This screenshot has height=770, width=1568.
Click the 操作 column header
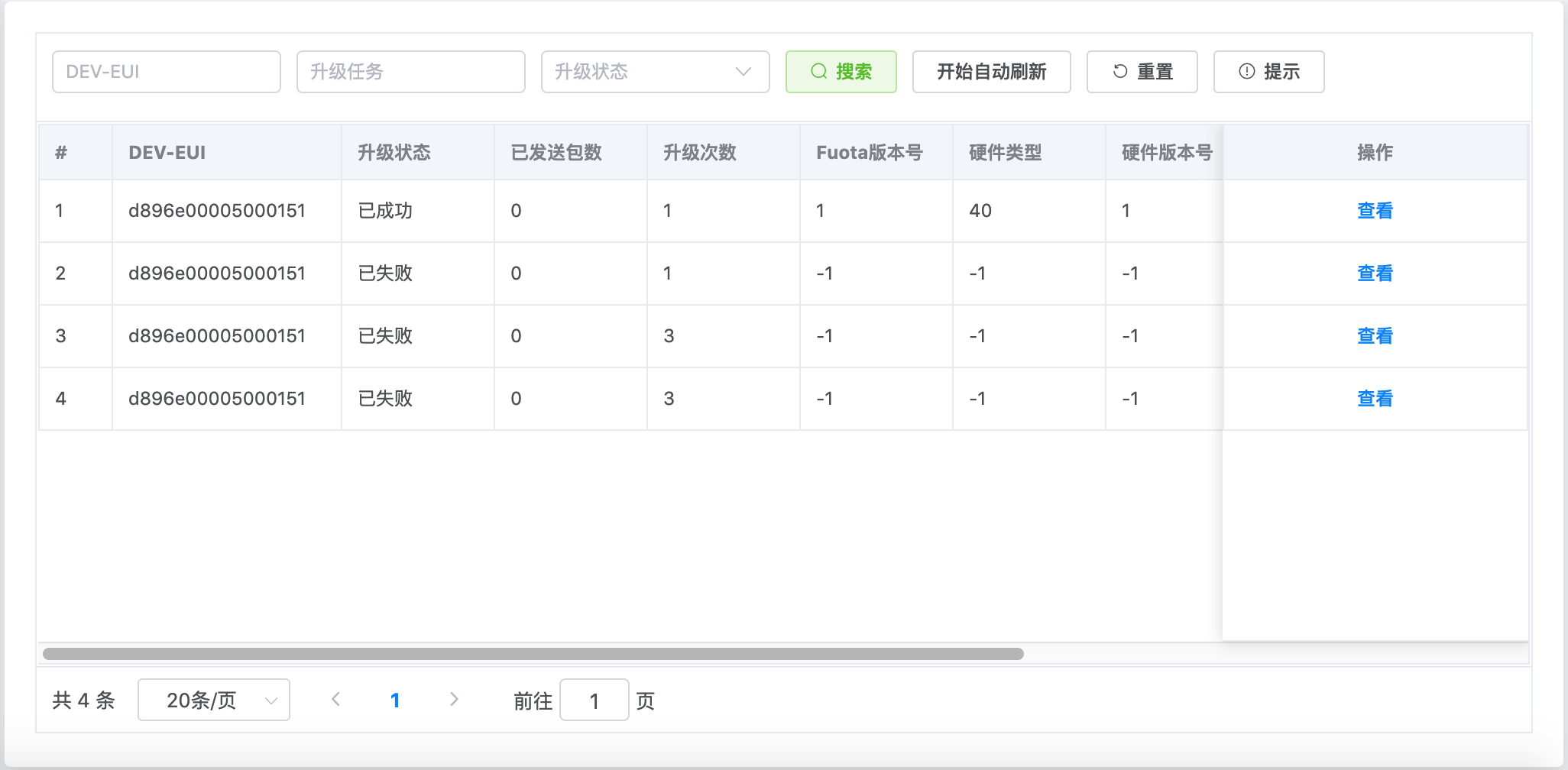(x=1375, y=153)
